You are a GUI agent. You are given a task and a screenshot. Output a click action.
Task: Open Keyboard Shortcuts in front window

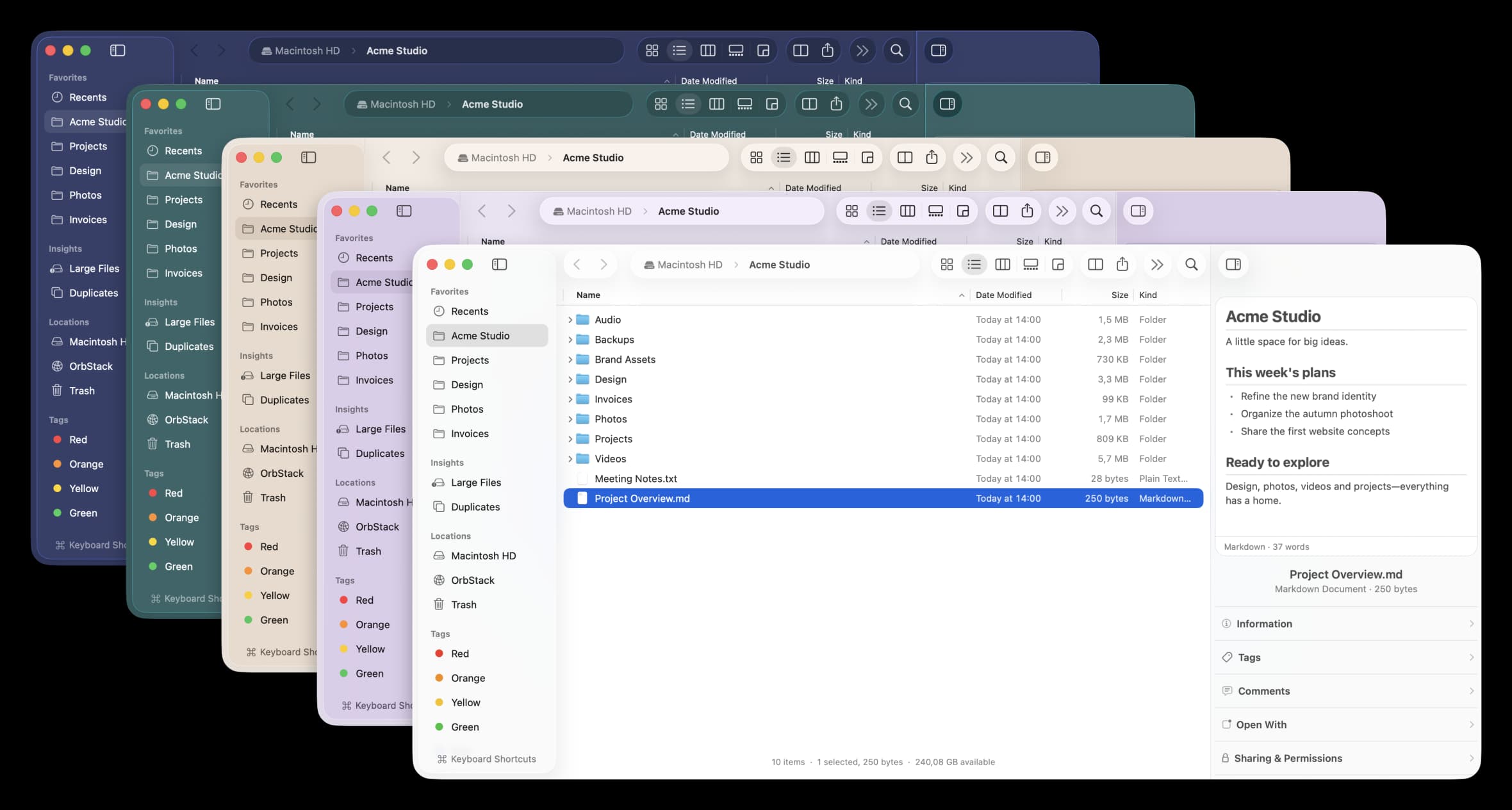pos(487,759)
